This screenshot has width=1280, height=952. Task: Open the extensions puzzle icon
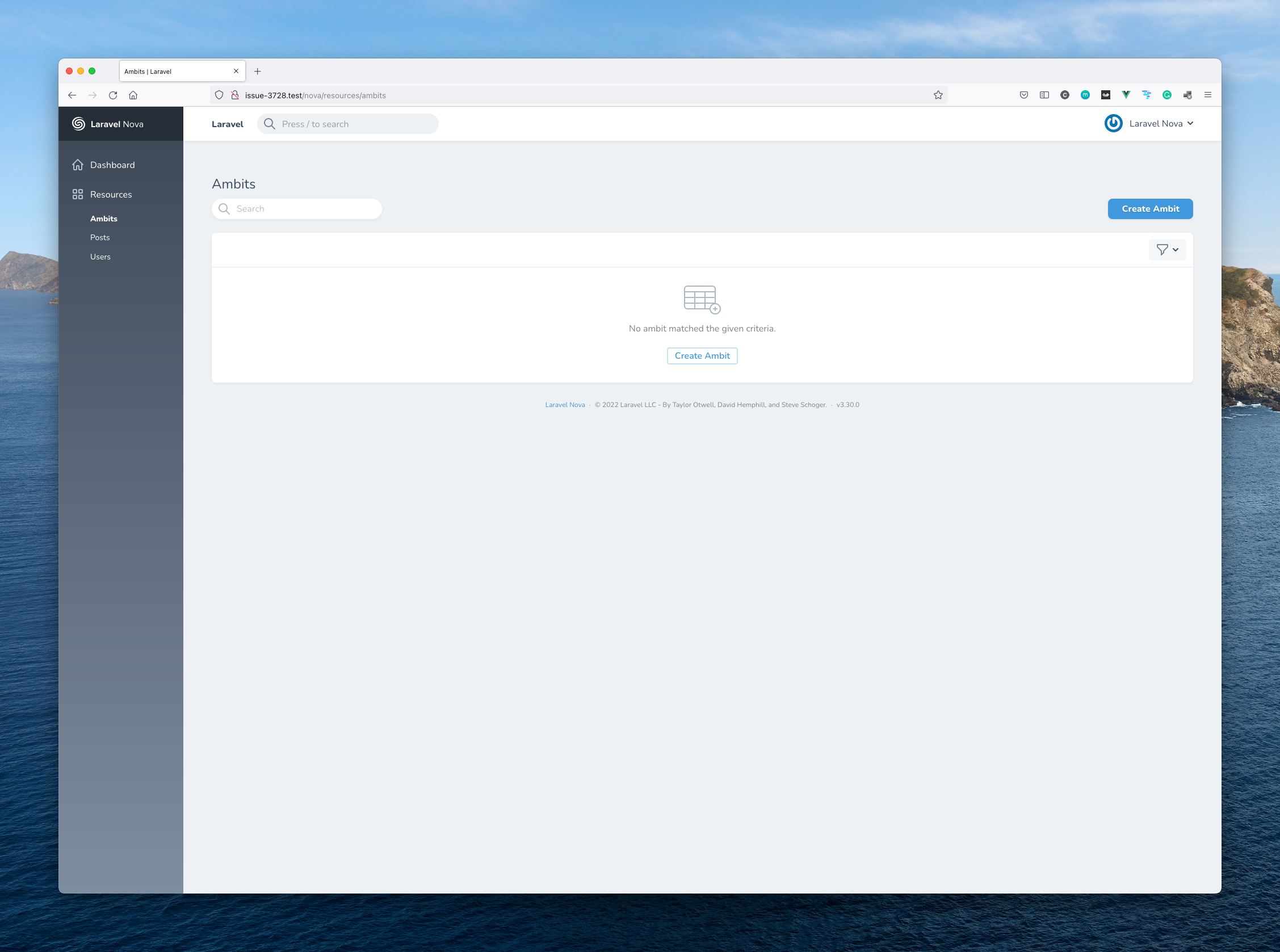[x=1187, y=95]
